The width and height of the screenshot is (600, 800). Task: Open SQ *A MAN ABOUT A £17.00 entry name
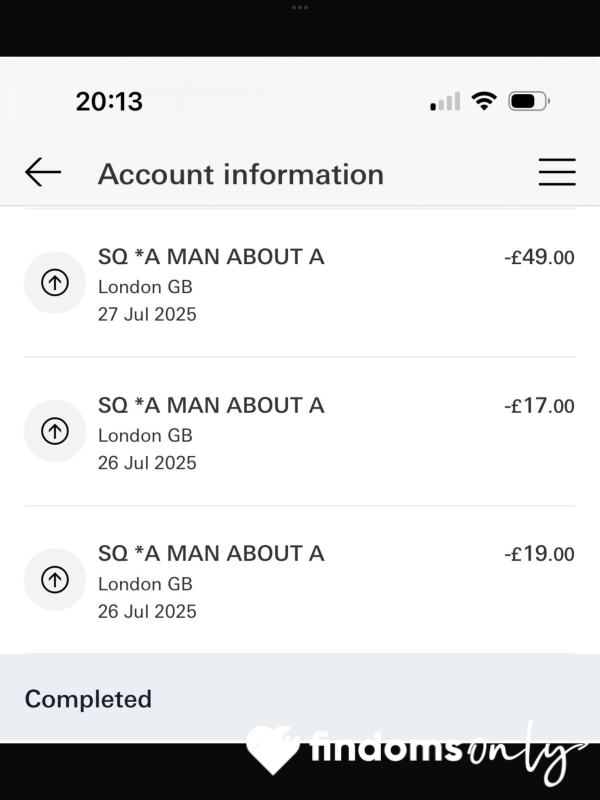pyautogui.click(x=211, y=406)
